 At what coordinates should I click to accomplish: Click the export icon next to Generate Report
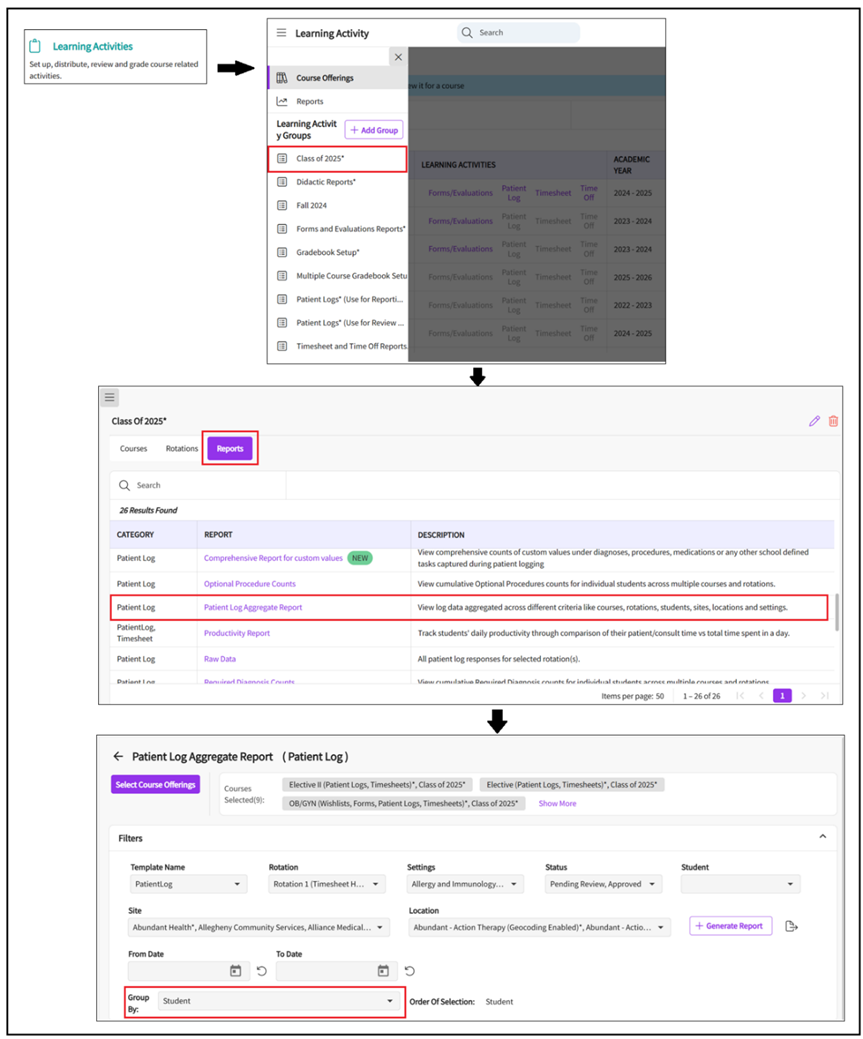pos(791,926)
